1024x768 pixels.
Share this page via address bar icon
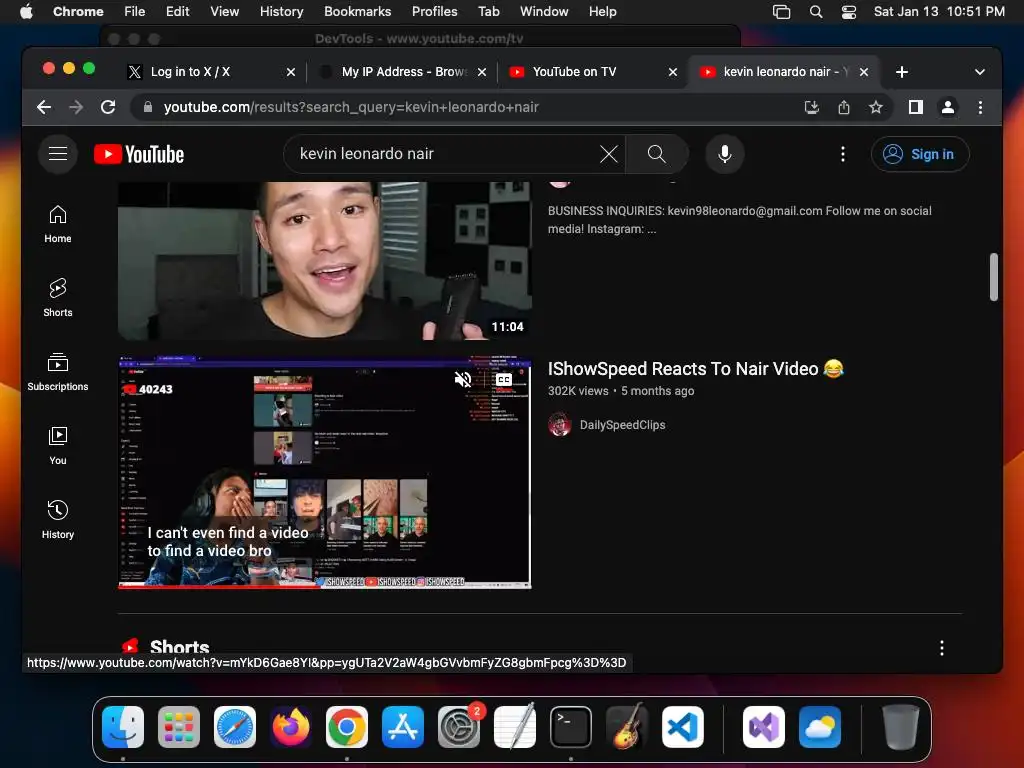point(843,107)
